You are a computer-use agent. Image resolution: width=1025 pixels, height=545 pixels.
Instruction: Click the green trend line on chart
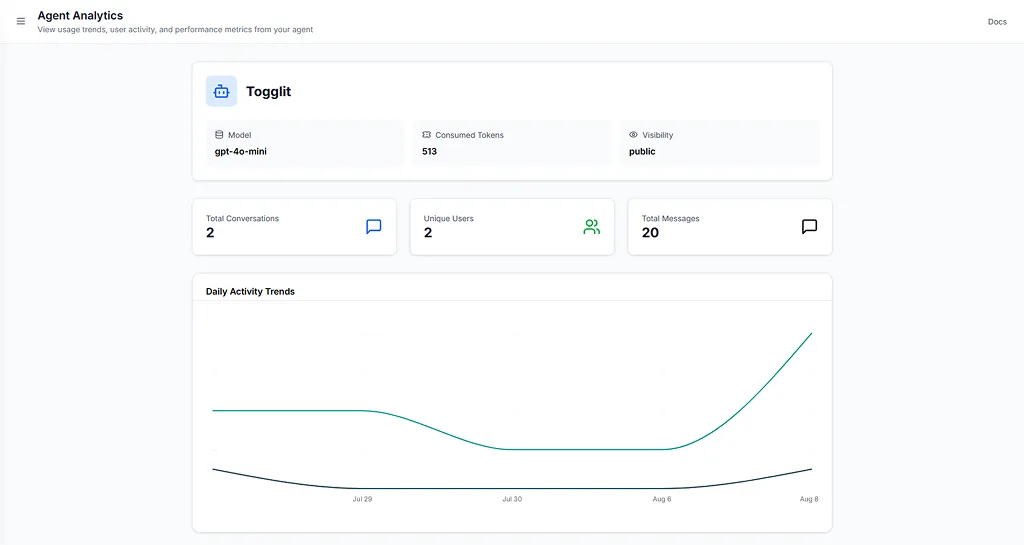tap(580, 449)
